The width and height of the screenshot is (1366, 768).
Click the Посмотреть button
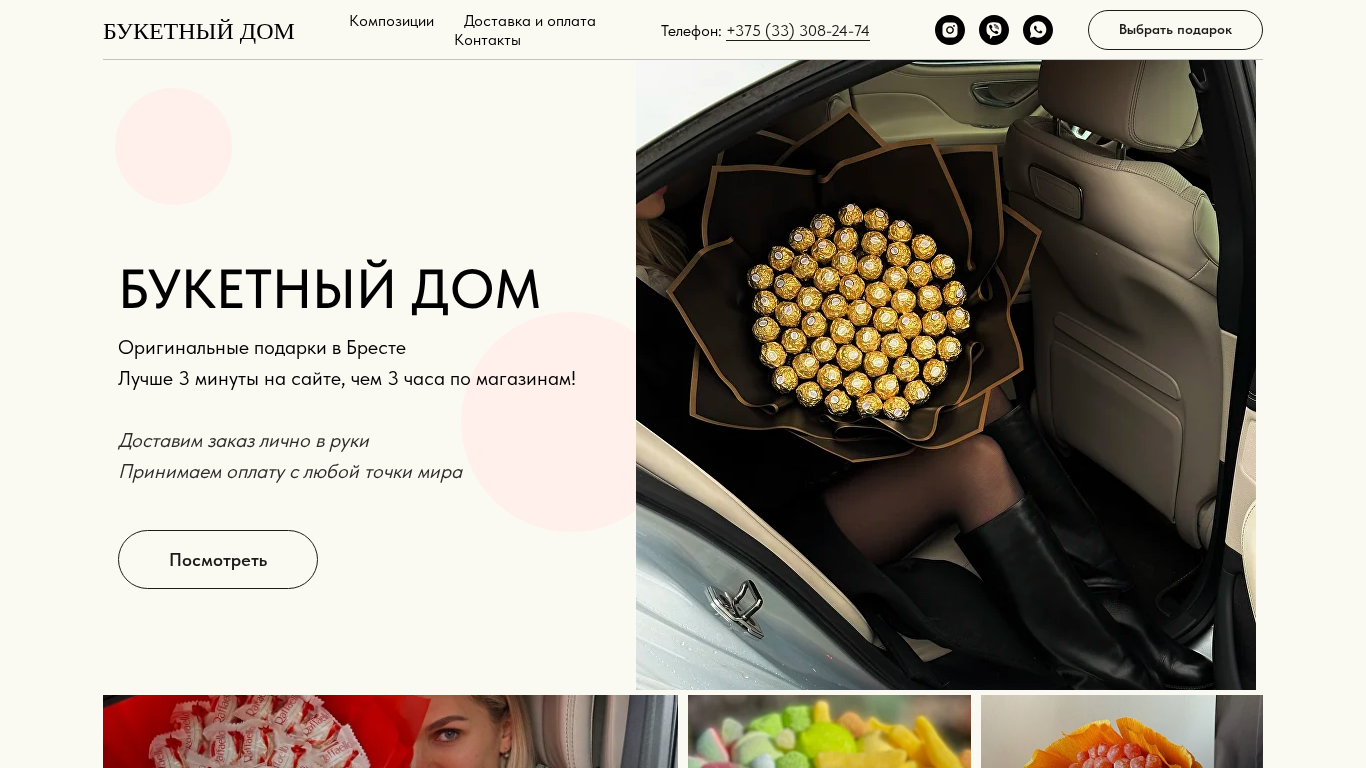click(x=218, y=560)
